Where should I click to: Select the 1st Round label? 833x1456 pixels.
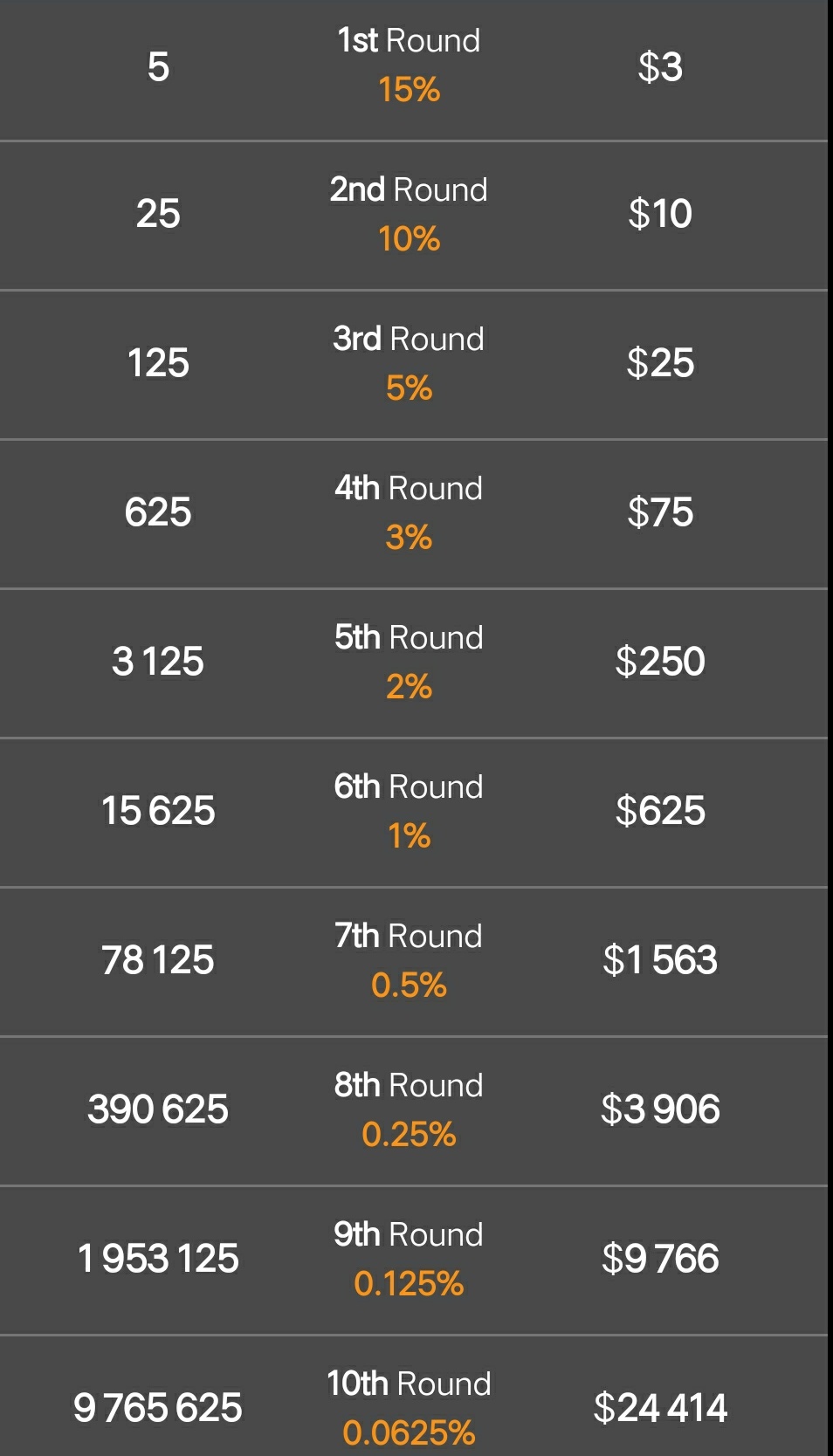[x=409, y=40]
